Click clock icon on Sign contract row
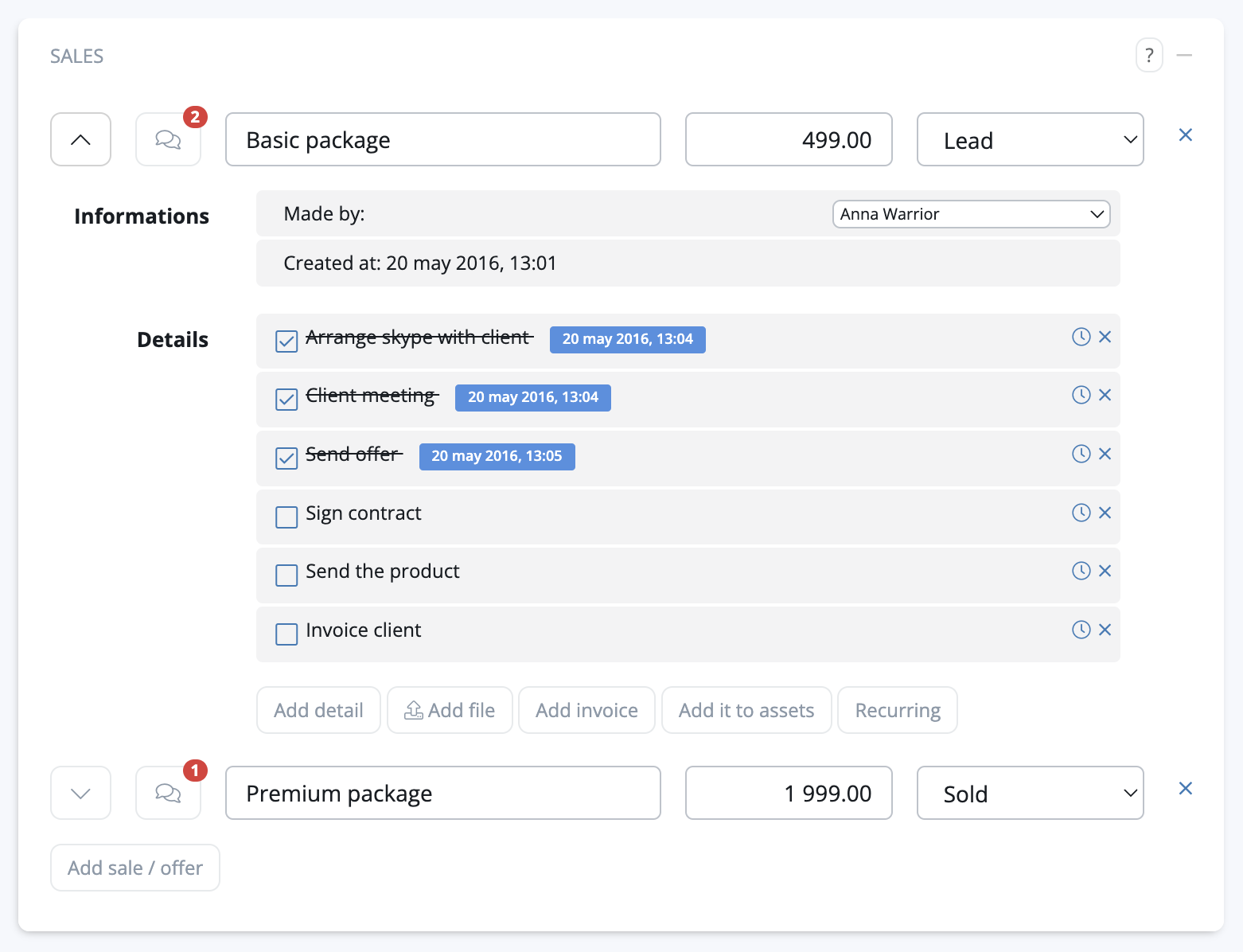 (1081, 513)
